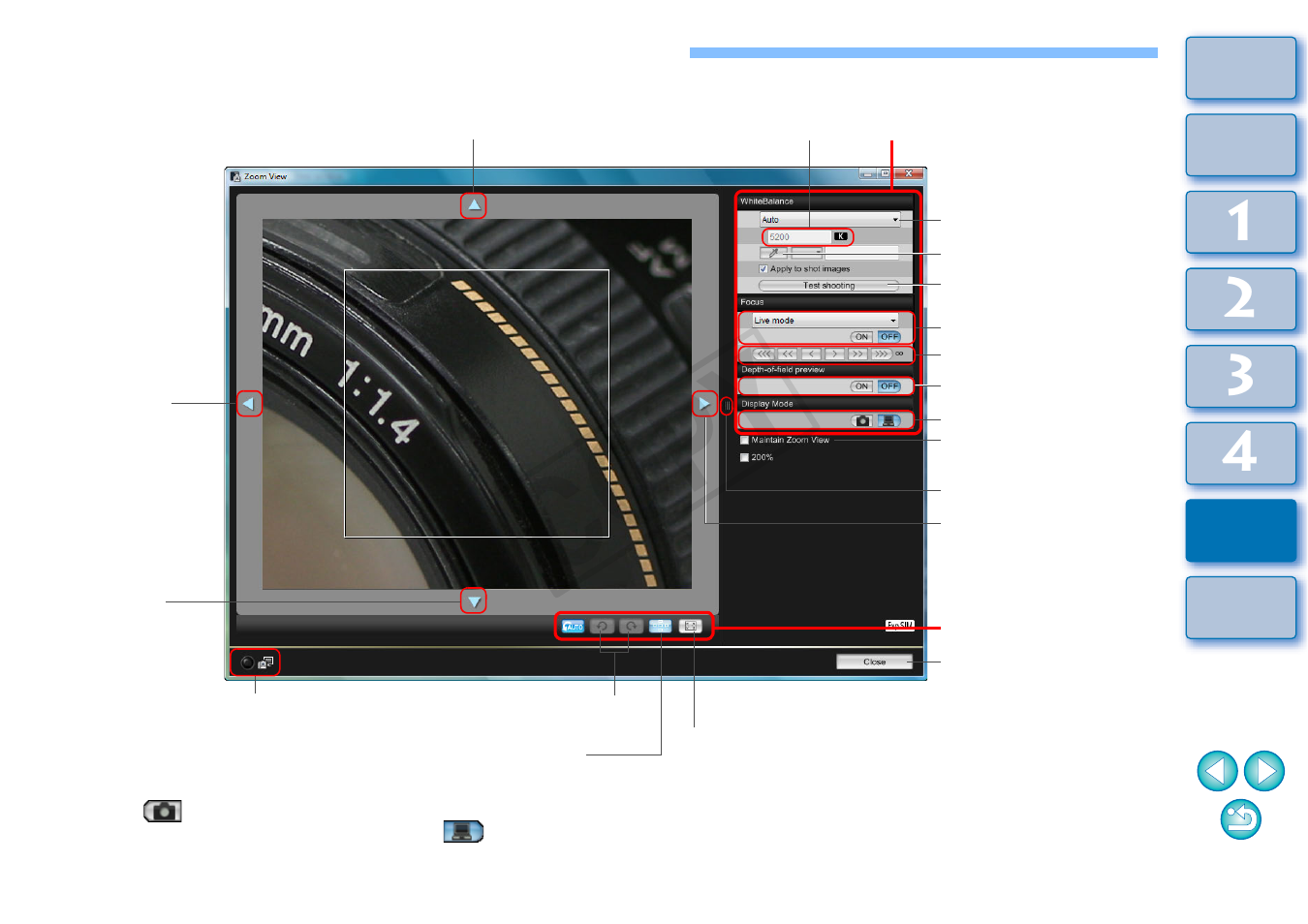Screen dimensions: 1308x924
Task: Select the white balance eyedropper tool
Action: [x=773, y=254]
